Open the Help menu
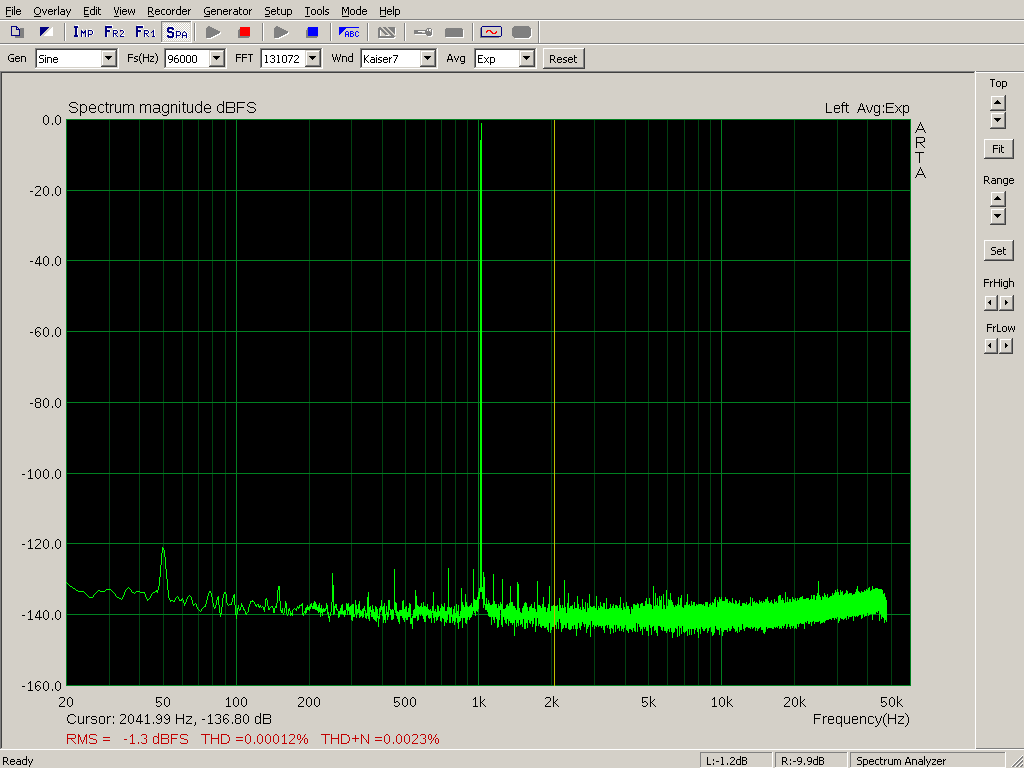 point(390,11)
